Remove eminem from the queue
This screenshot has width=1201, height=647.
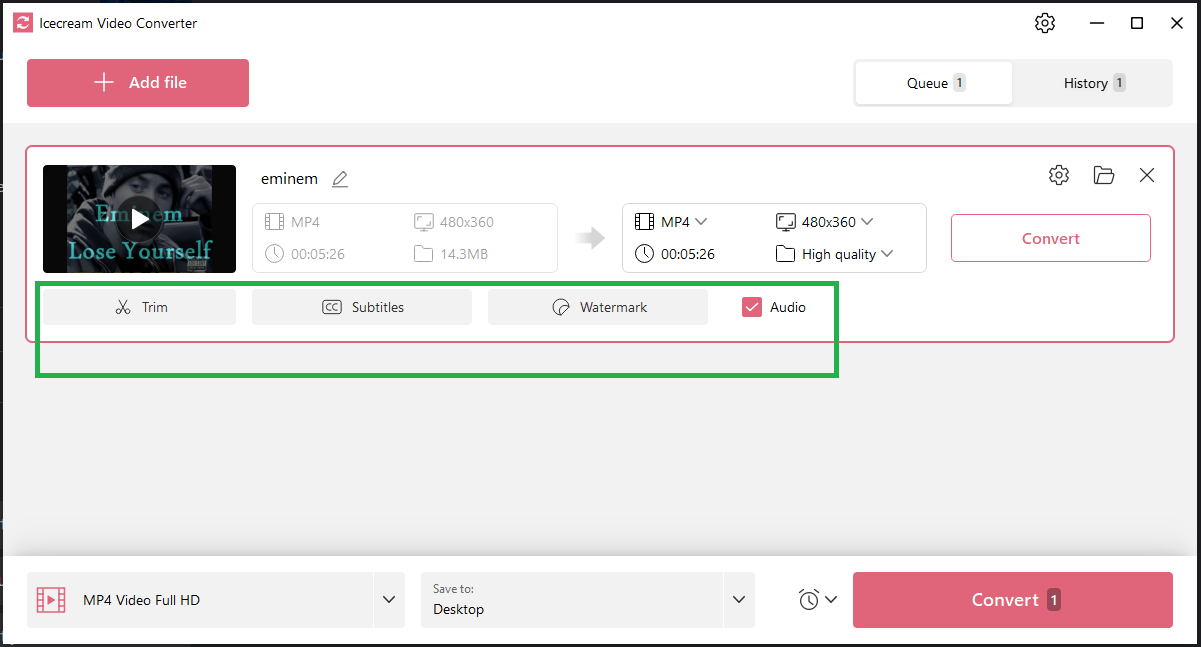1147,175
